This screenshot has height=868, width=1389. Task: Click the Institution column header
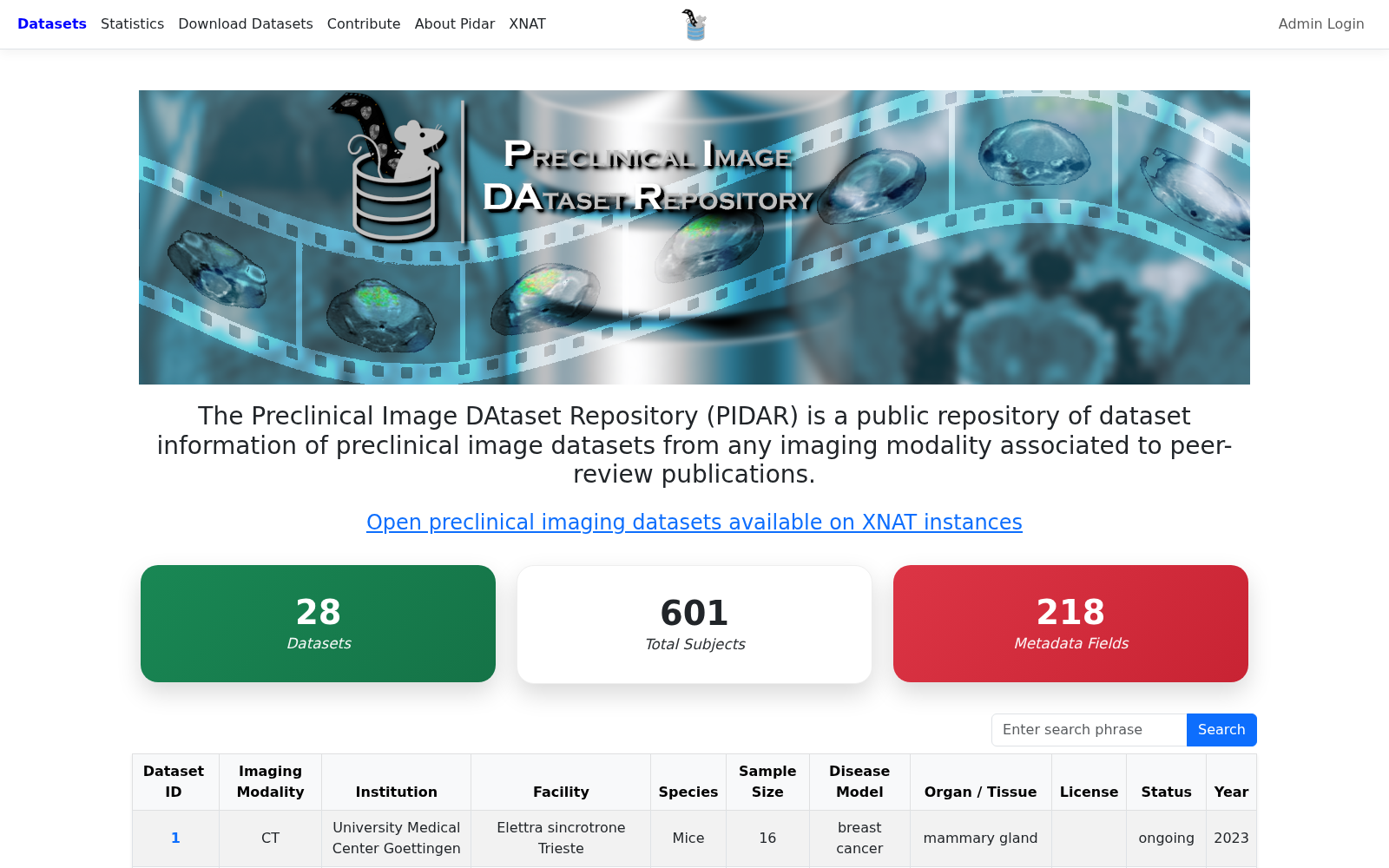coord(397,781)
